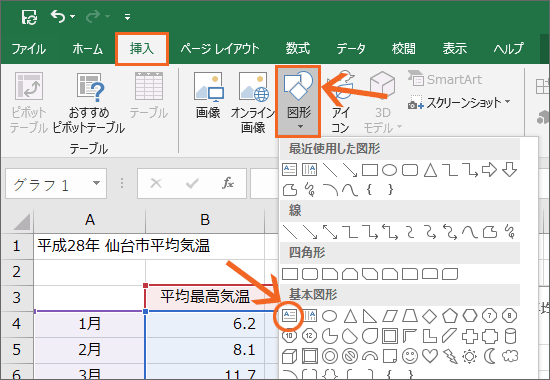Open the Customize Quick Access Toolbar dropdown
550x380 pixels.
pos(127,16)
